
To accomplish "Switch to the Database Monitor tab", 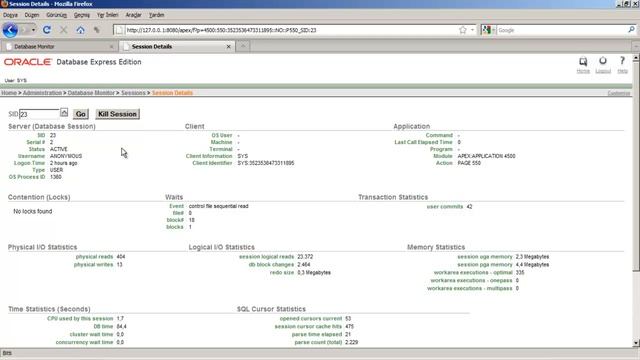I will 60,47.
